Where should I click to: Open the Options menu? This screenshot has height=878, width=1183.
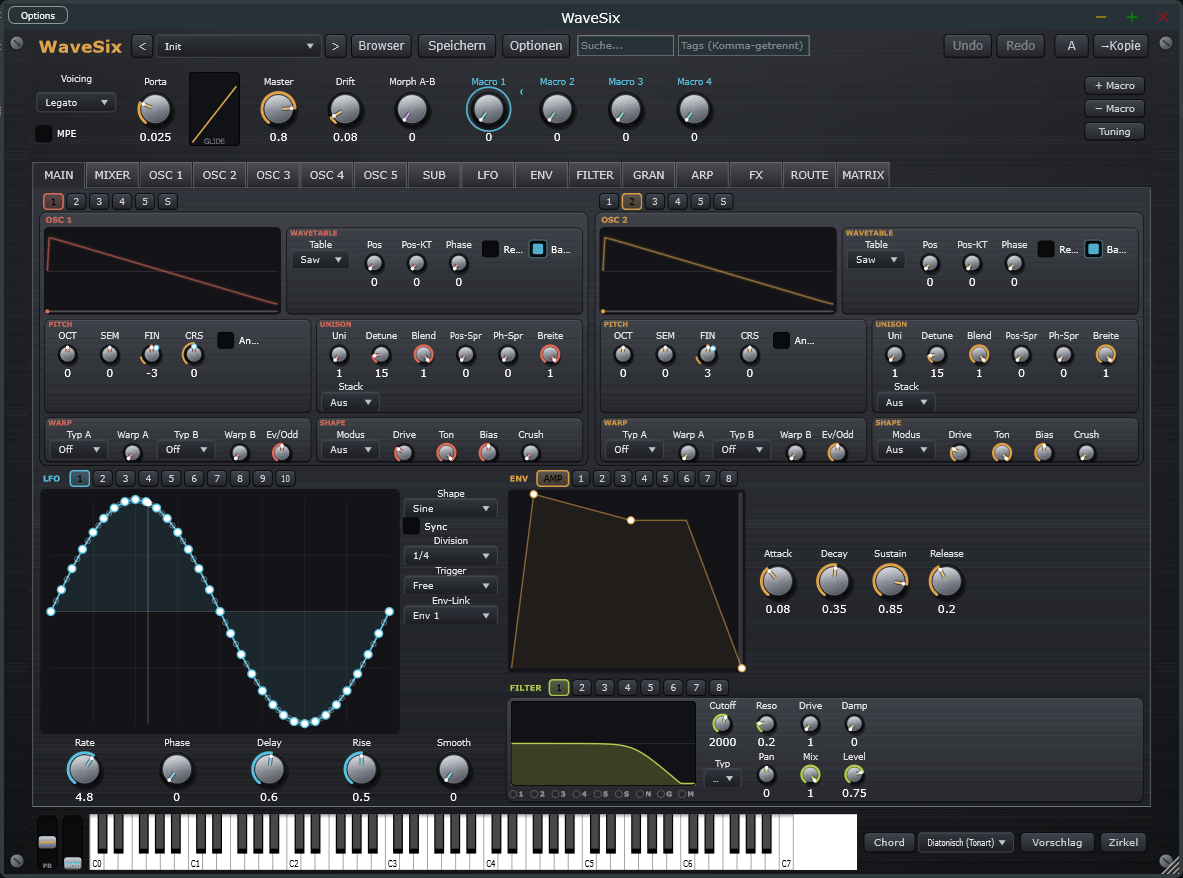point(38,15)
